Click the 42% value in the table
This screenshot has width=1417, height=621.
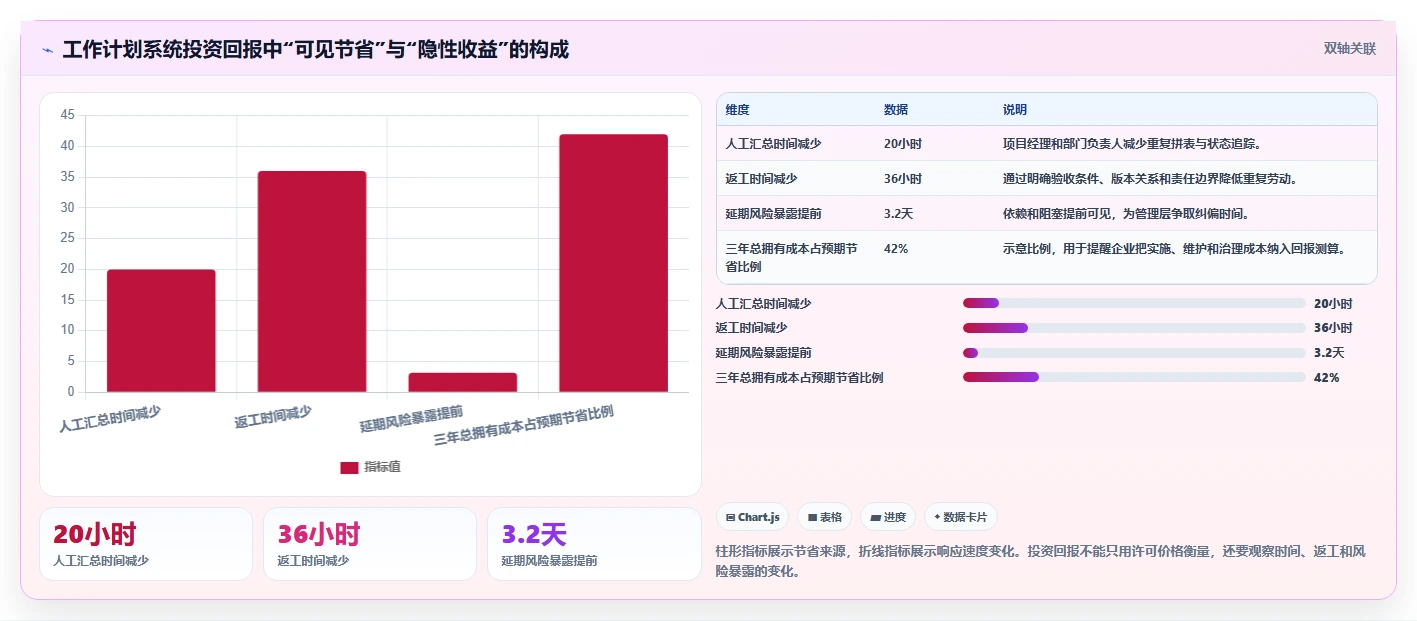pos(896,249)
